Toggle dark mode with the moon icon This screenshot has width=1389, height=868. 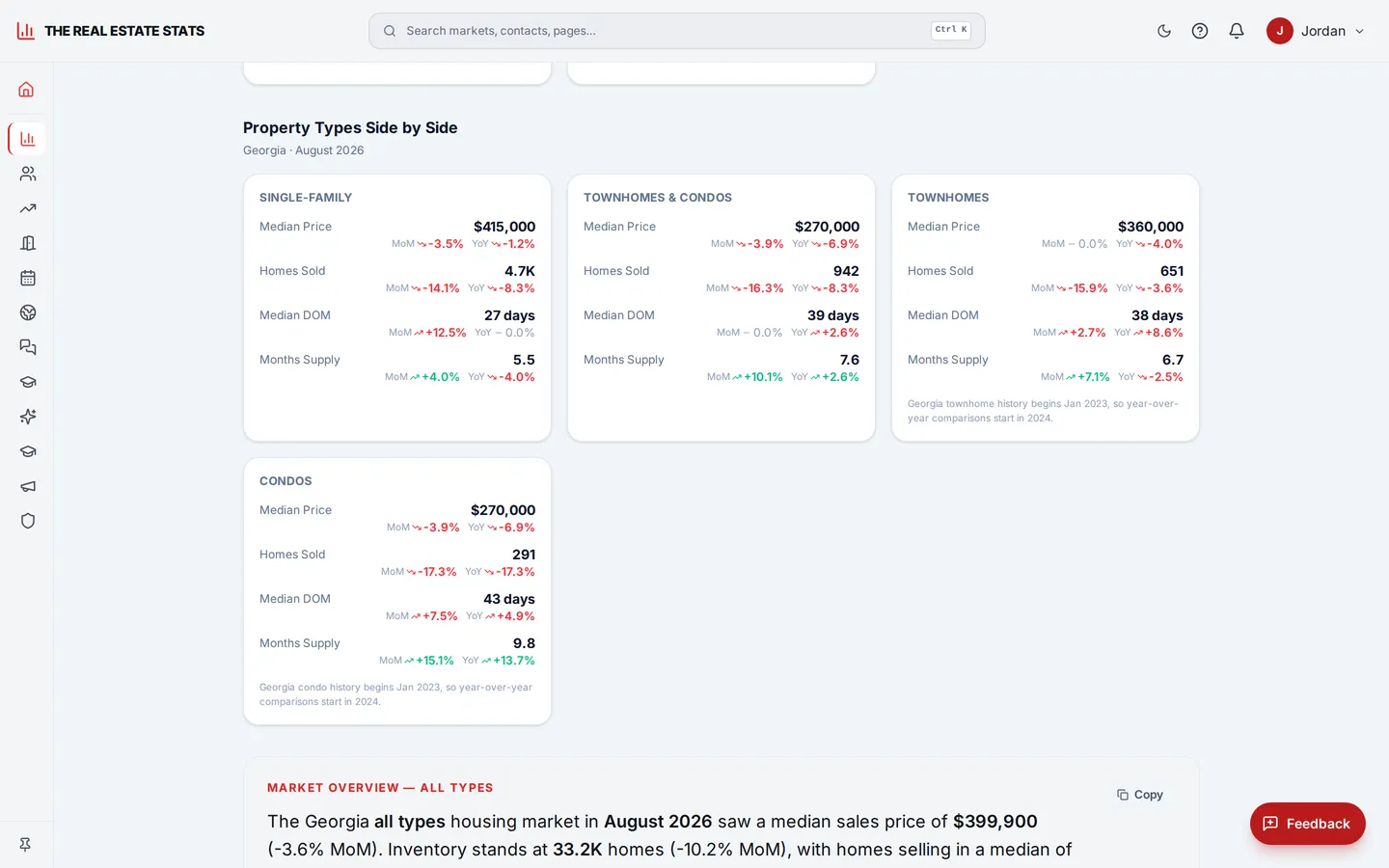click(x=1164, y=31)
